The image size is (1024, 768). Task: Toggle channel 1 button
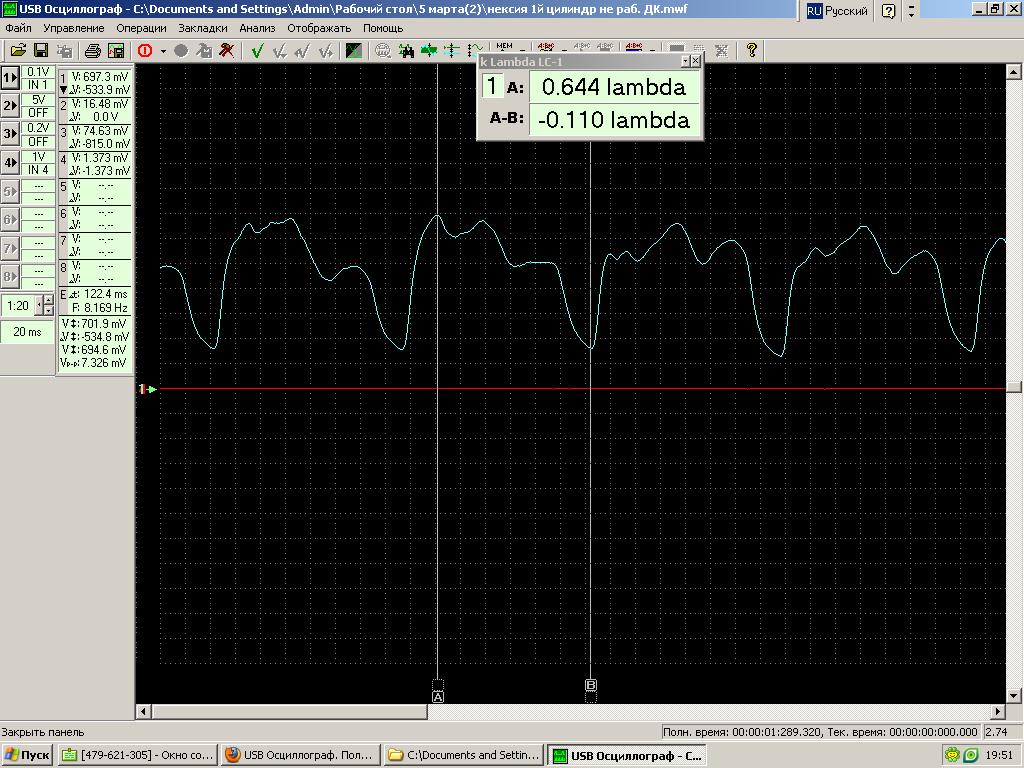coord(10,78)
